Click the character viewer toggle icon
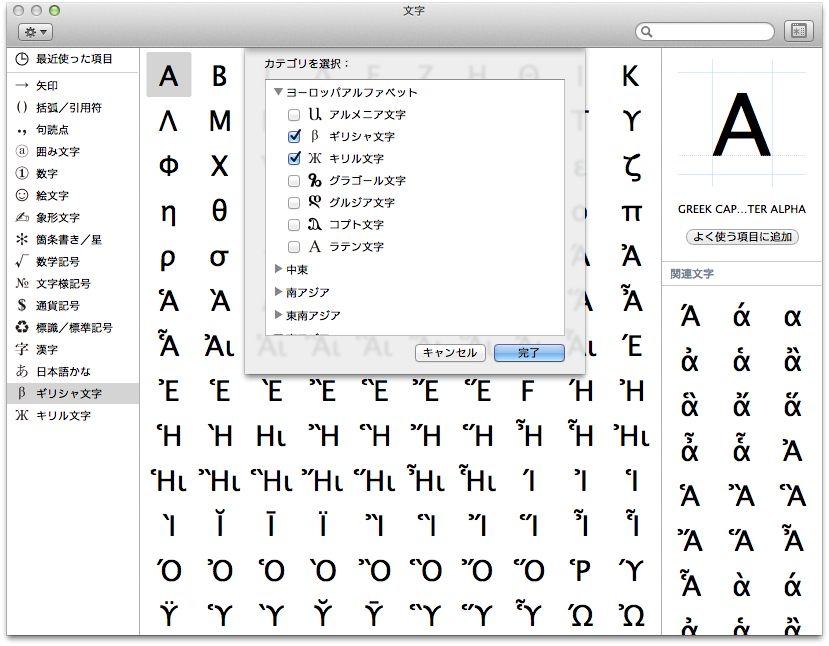Image resolution: width=829 pixels, height=646 pixels. [797, 32]
